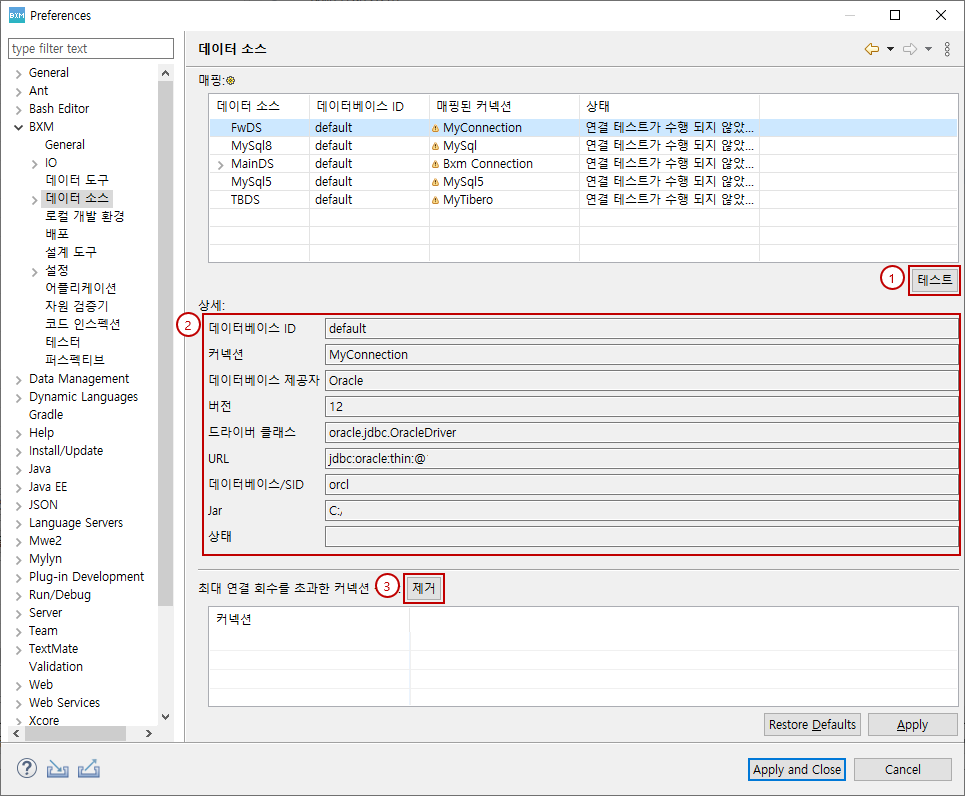This screenshot has width=965, height=796.
Task: Click the yellow back navigation arrow
Action: [x=871, y=49]
